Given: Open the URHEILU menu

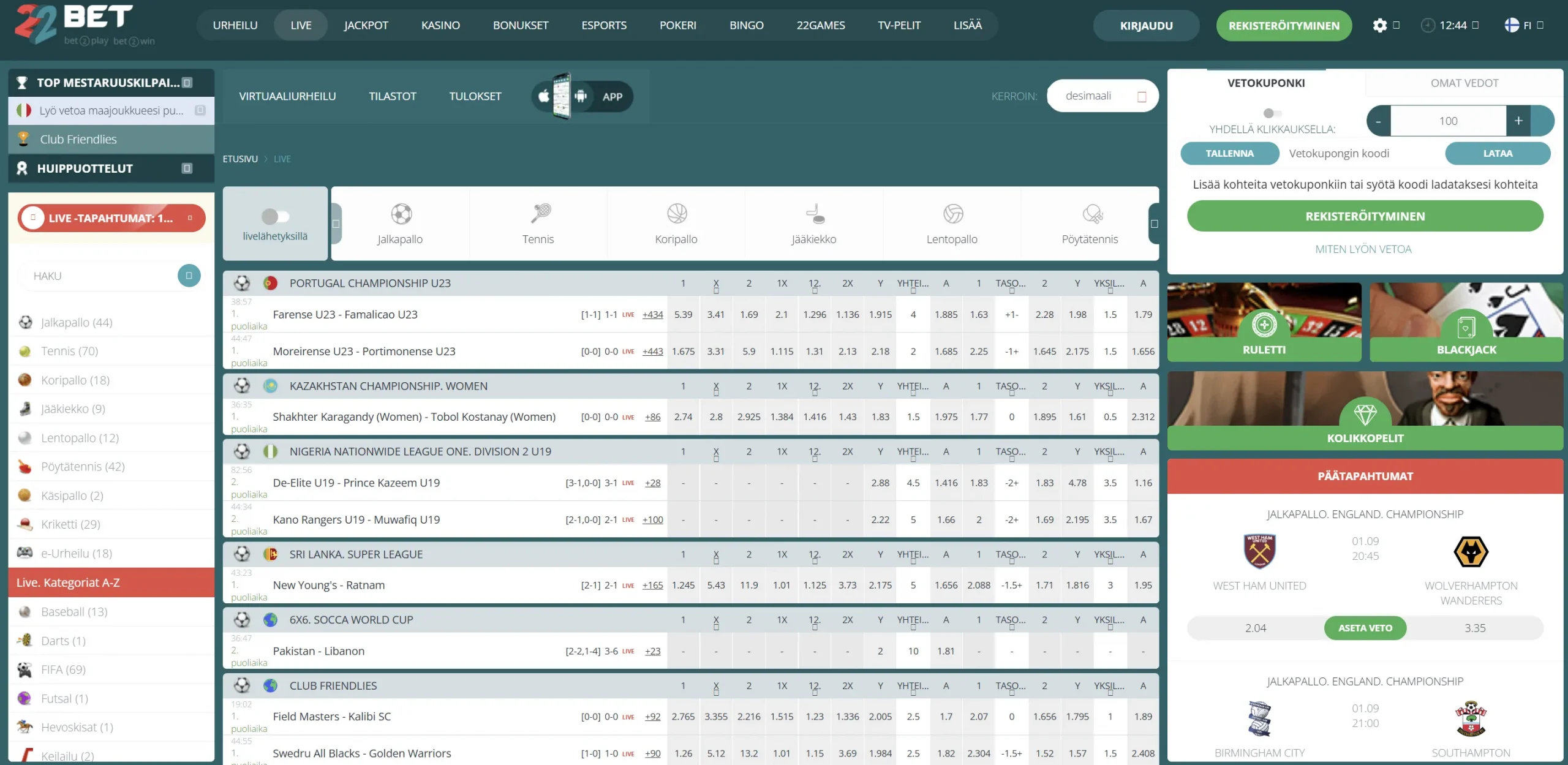Looking at the screenshot, I should click(235, 26).
